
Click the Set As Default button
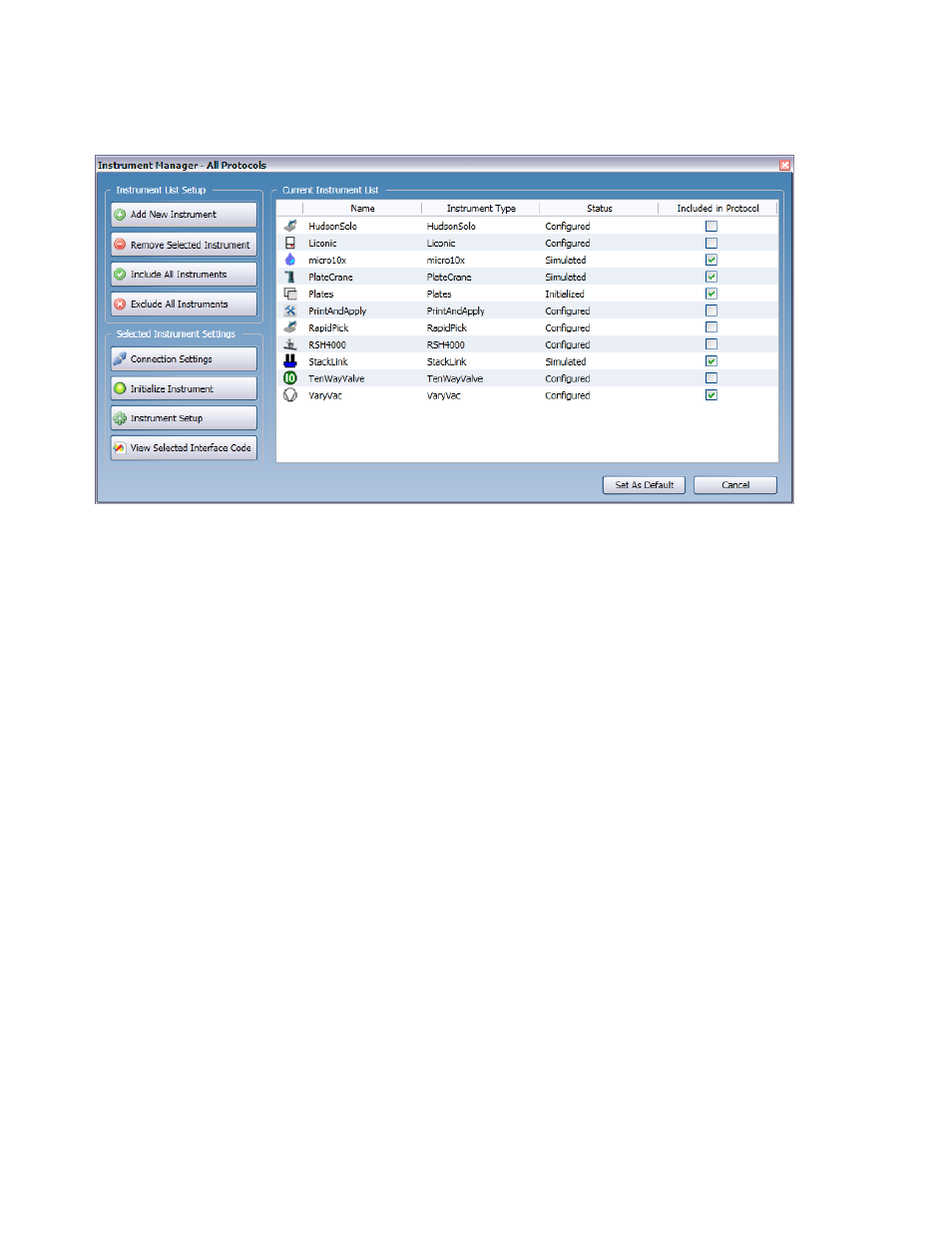click(x=644, y=485)
